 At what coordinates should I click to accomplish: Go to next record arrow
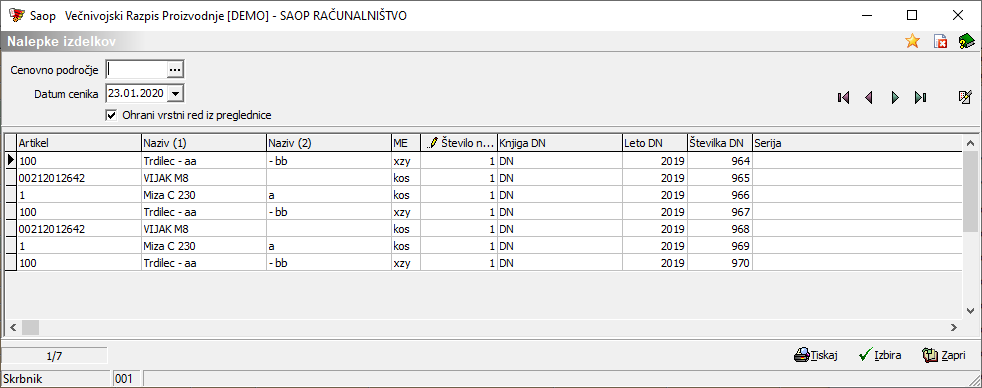[895, 98]
